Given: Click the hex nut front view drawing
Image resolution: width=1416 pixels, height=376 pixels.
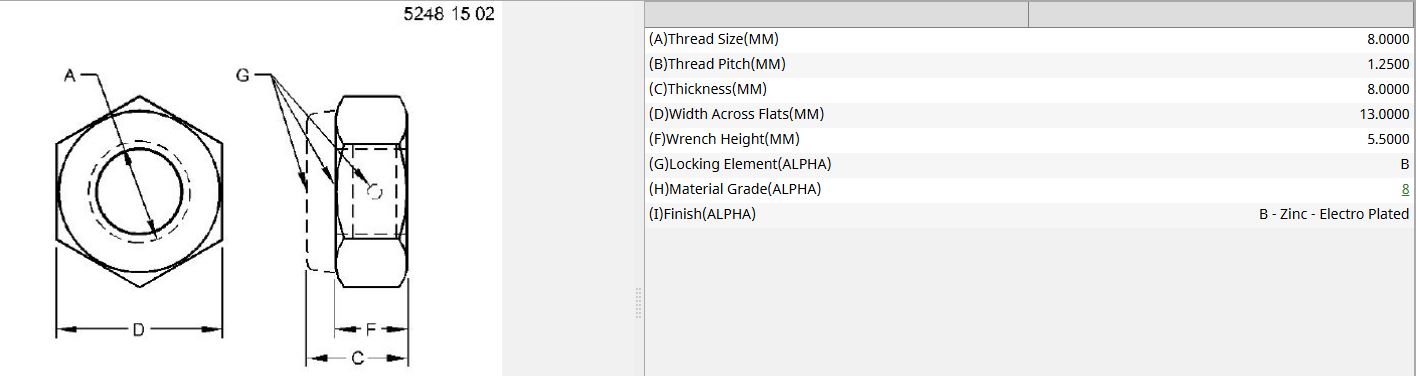Looking at the screenshot, I should pyautogui.click(x=138, y=191).
